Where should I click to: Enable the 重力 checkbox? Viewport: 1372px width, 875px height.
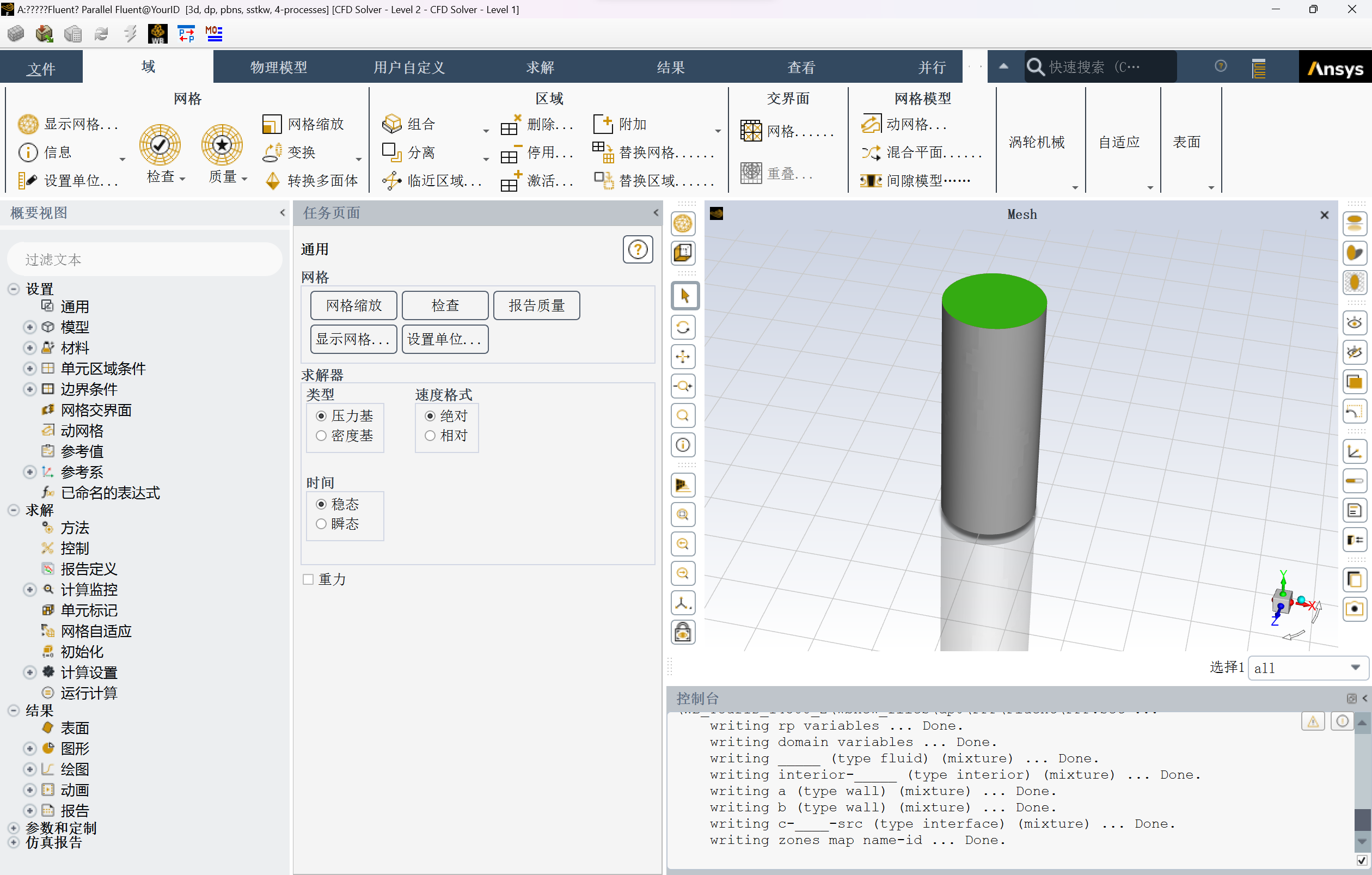click(308, 579)
